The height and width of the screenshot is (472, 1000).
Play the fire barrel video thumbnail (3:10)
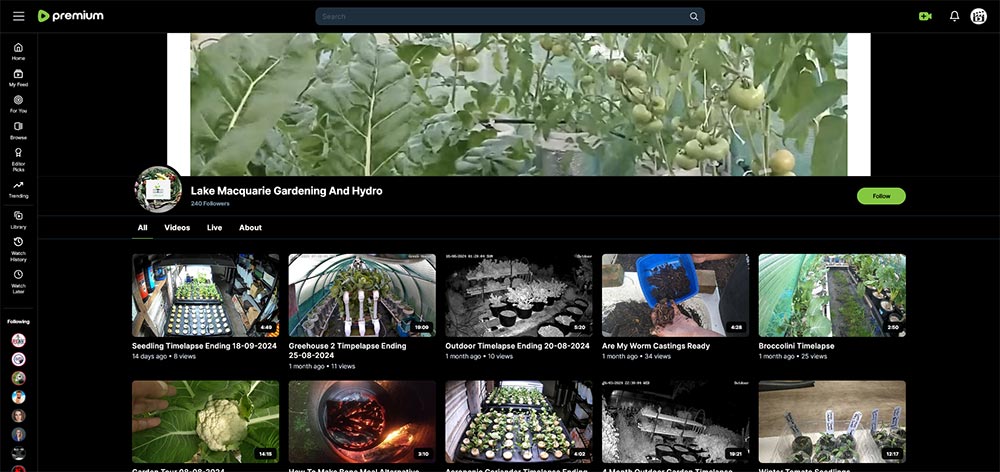point(362,422)
